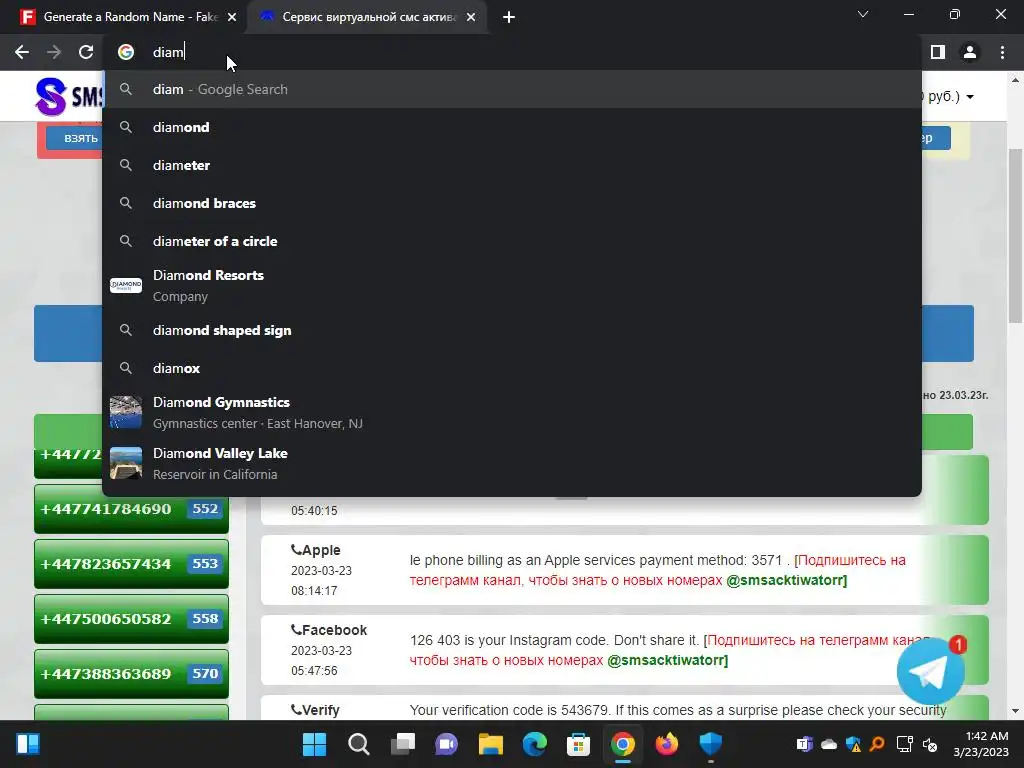Open the muted volume tray icon
Viewport: 1024px width, 768px height.
tap(929, 744)
